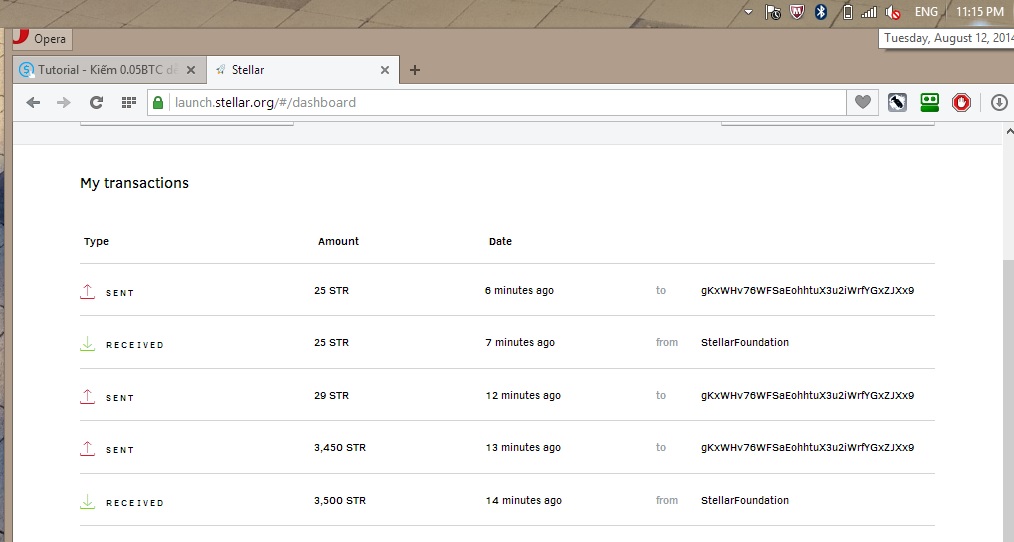Click the red stop-hand adblock extension icon
This screenshot has width=1014, height=542.
click(961, 102)
